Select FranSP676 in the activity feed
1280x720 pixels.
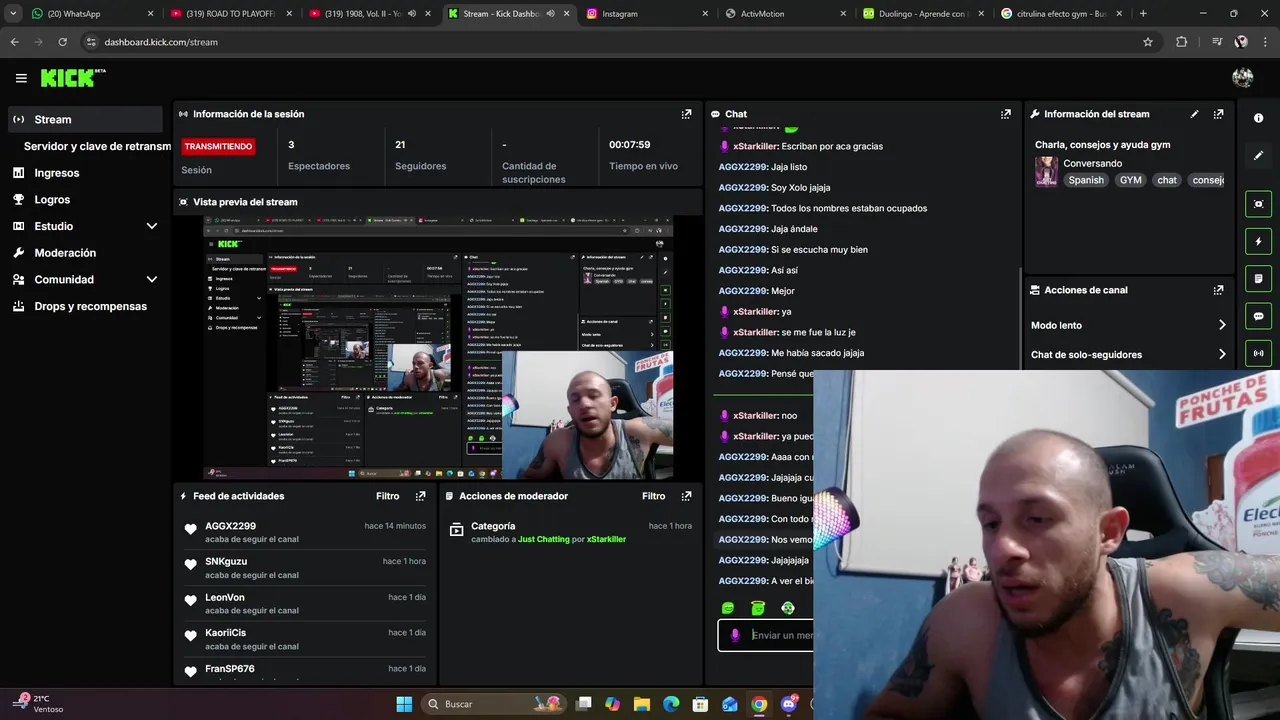point(230,668)
